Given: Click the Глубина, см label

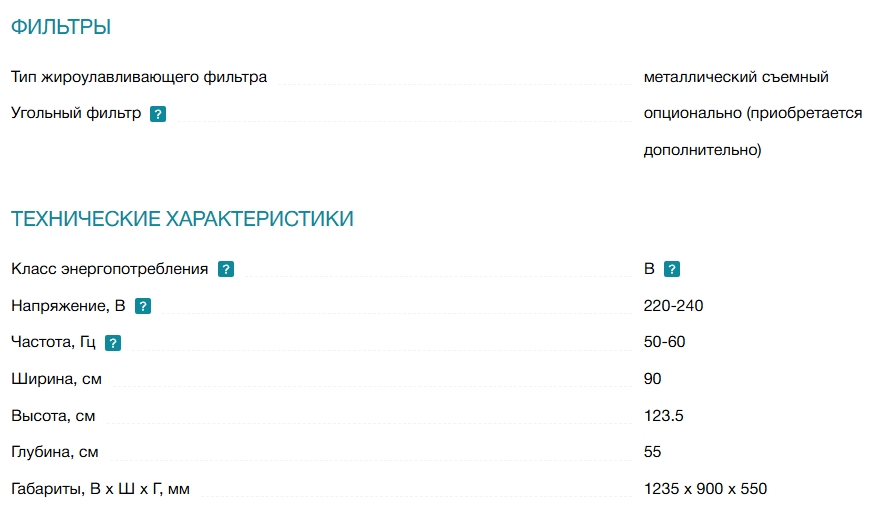Looking at the screenshot, I should pyautogui.click(x=55, y=452).
